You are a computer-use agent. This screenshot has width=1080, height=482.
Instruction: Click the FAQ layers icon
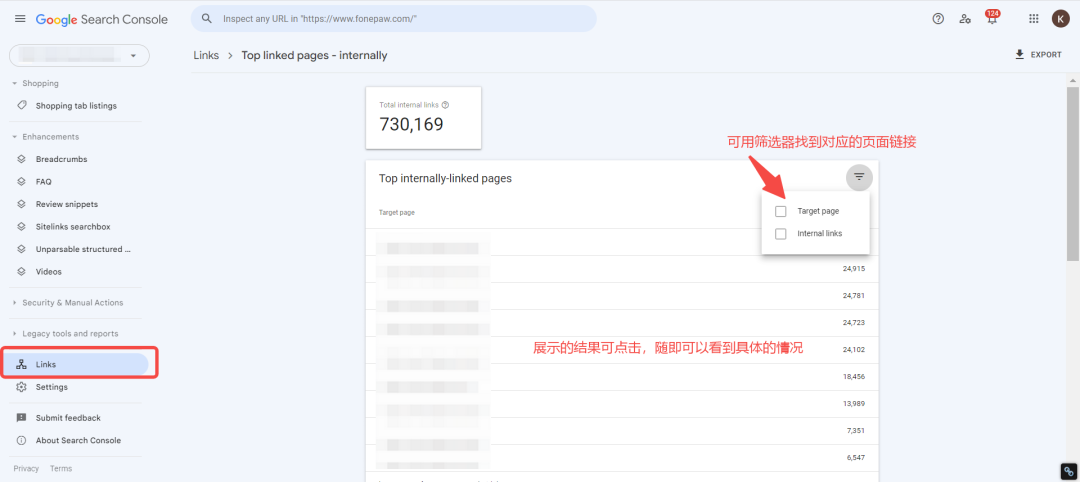tap(22, 182)
